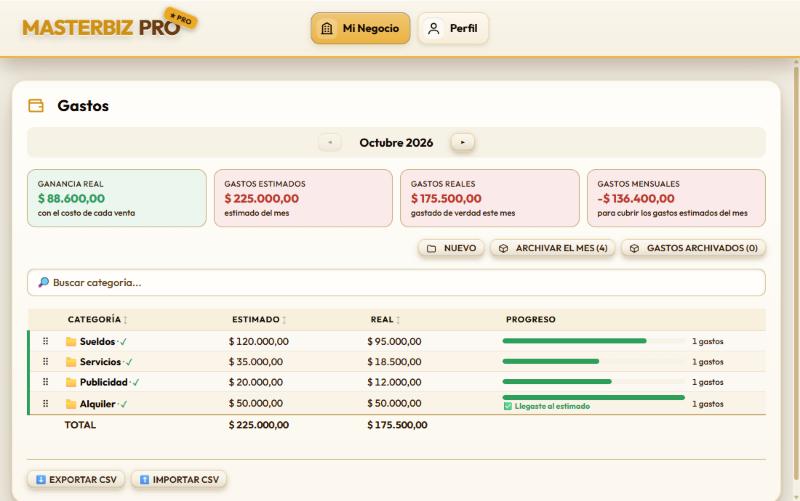Click the total estimate $ 225.000,00 in table
The image size is (800, 501).
pos(259,425)
